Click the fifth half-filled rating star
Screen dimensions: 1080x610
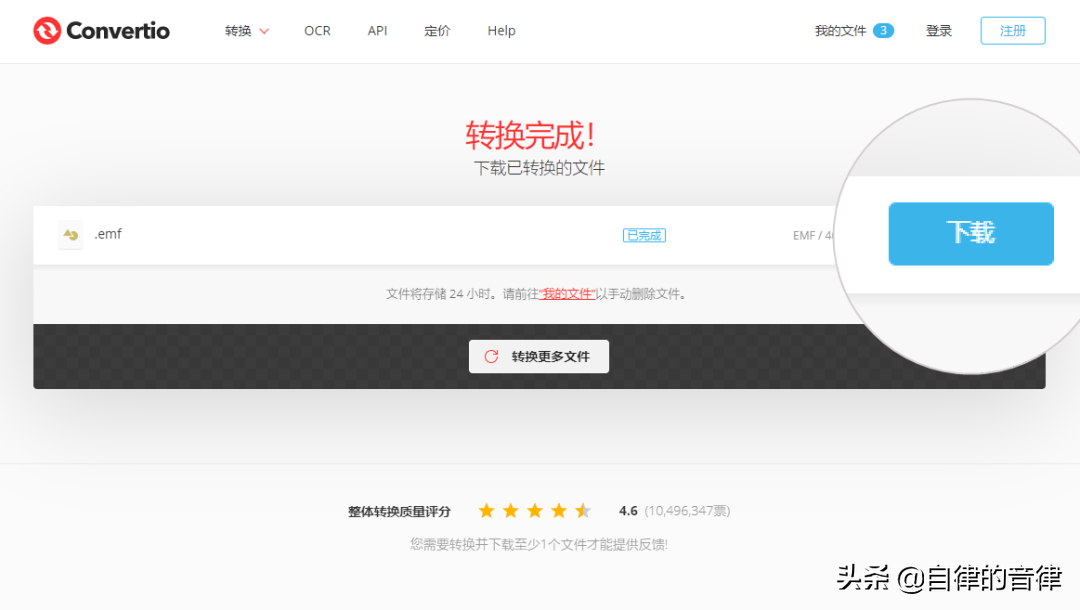[x=583, y=510]
